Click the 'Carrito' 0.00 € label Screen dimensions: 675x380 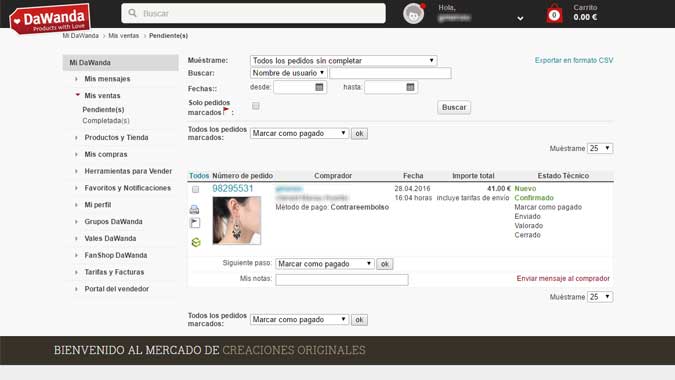click(585, 13)
